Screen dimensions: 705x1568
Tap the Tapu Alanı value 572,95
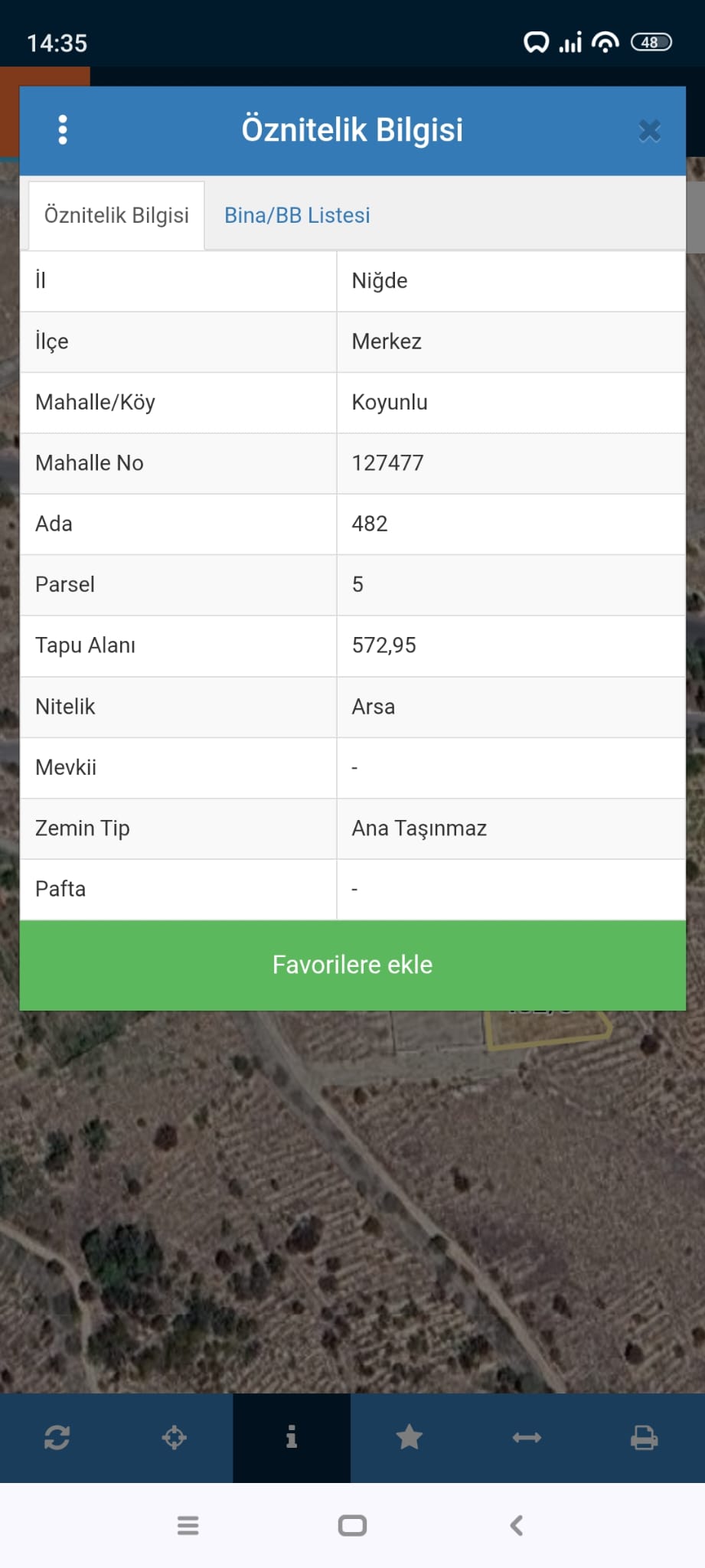[x=384, y=645]
